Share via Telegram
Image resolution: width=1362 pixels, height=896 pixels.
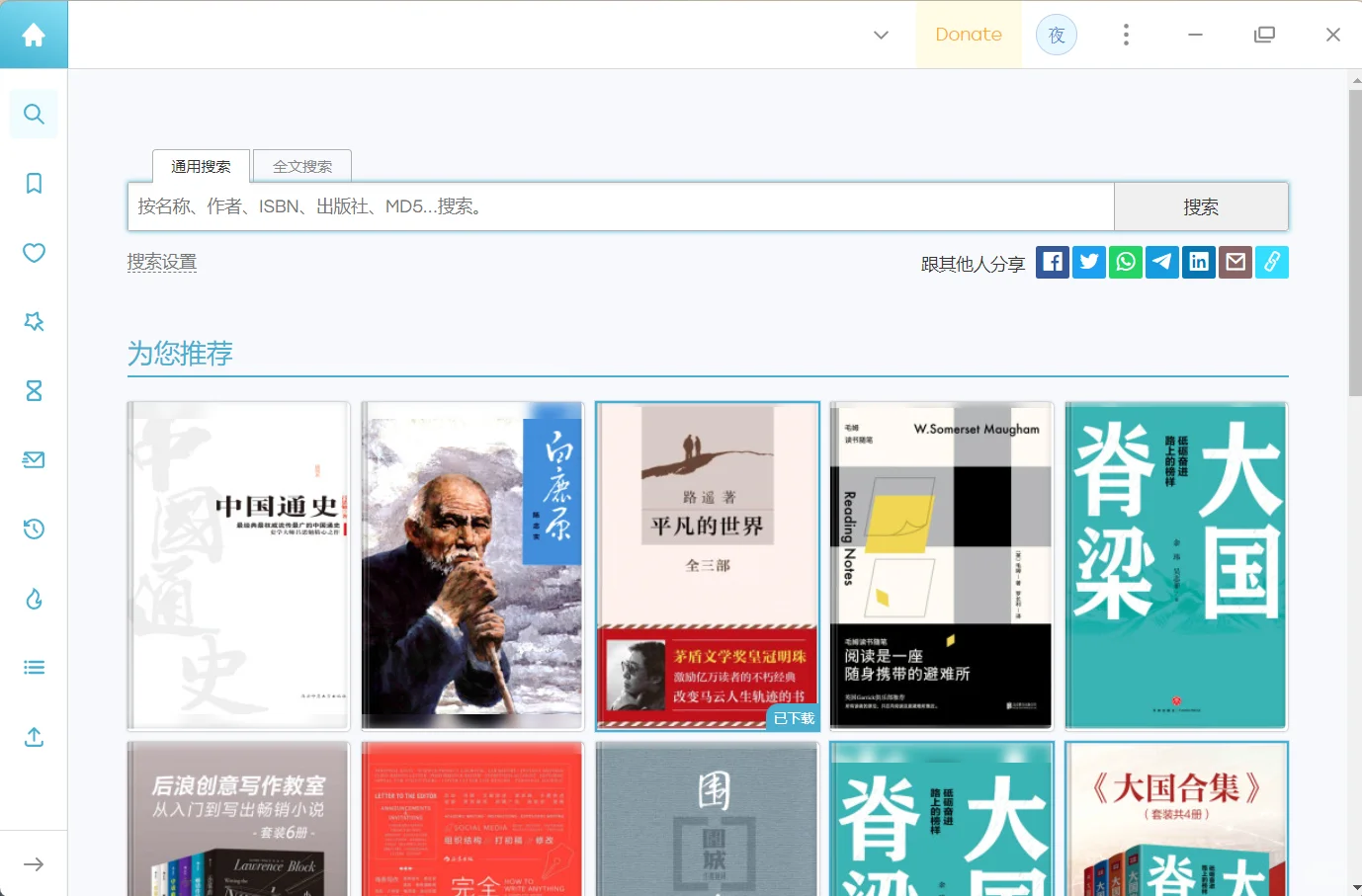click(1162, 262)
